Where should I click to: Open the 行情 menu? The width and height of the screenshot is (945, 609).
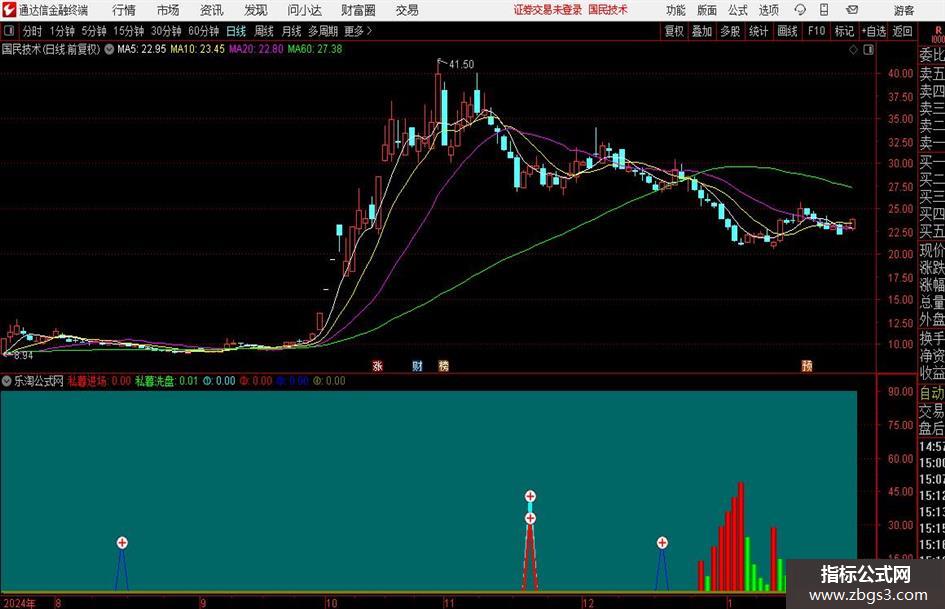tap(124, 10)
